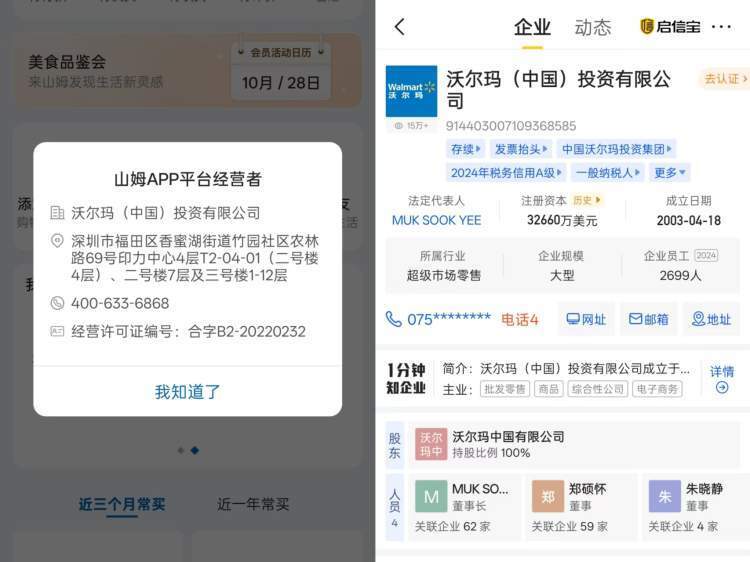
Task: Tap the 沃尔玛中 shareholder avatar icon
Action: [x=431, y=444]
